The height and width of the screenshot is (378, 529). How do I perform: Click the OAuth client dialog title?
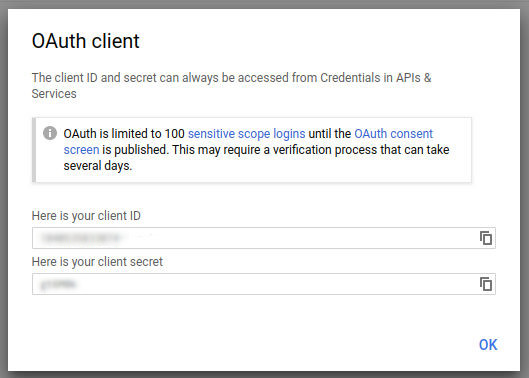coord(85,41)
